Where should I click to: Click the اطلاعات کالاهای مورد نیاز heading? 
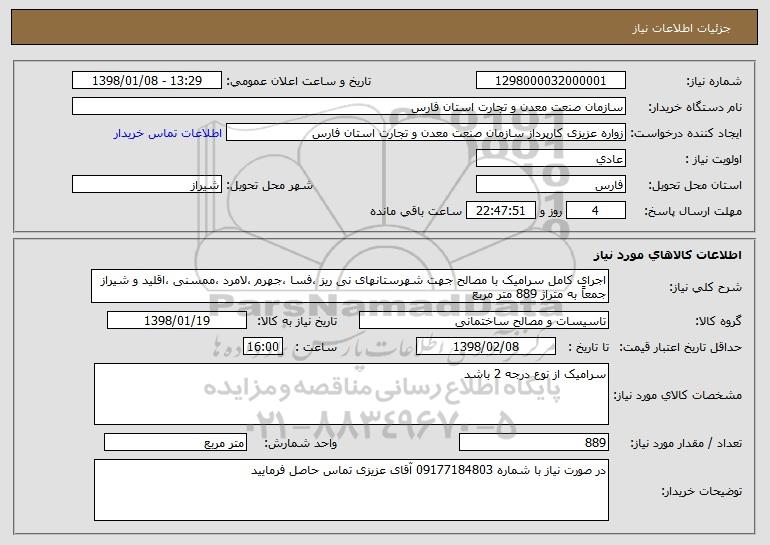click(x=667, y=255)
